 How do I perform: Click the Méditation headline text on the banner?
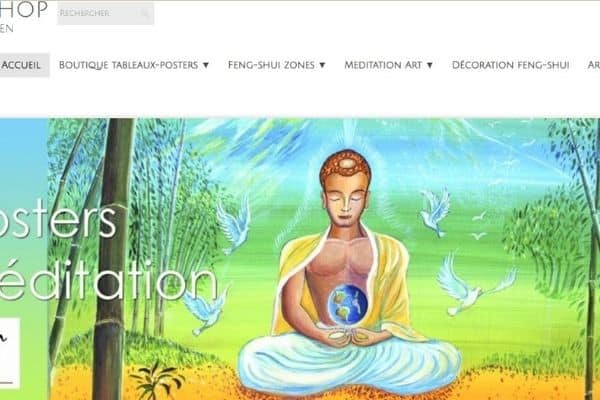click(108, 282)
